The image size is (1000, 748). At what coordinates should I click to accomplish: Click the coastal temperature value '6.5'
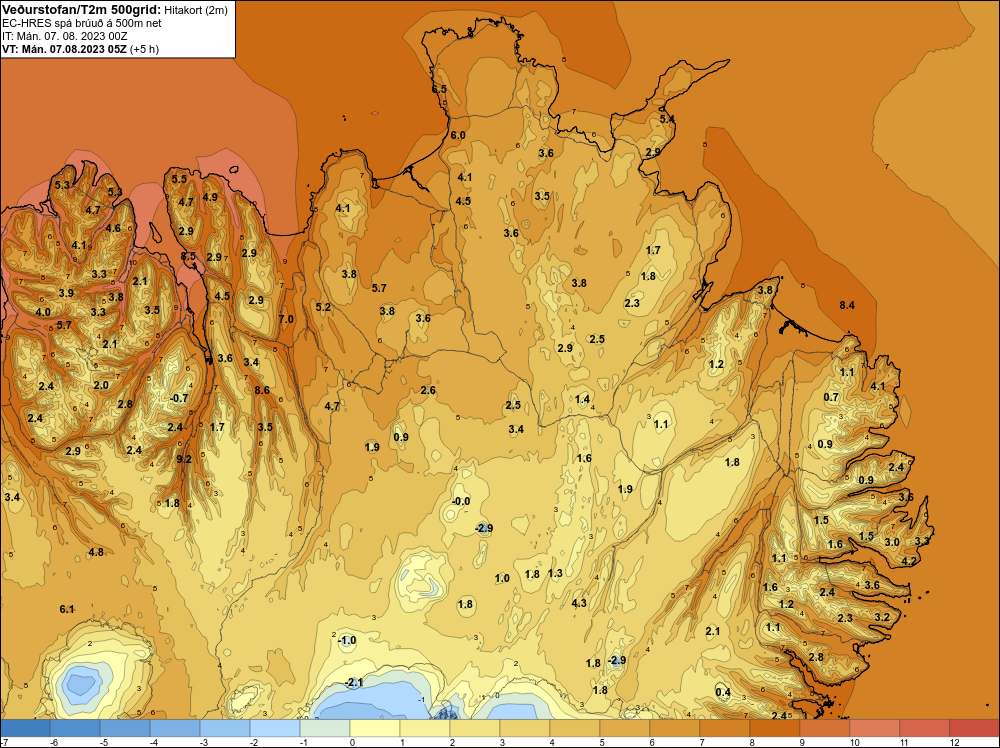tap(439, 89)
